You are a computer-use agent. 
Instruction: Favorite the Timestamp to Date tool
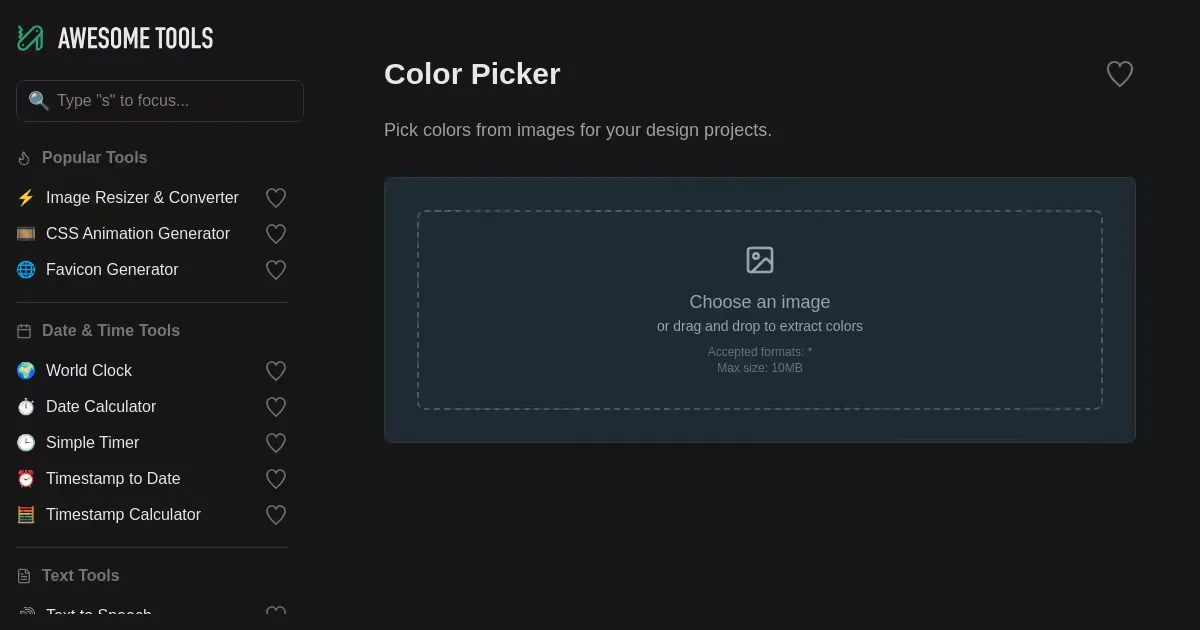point(276,479)
